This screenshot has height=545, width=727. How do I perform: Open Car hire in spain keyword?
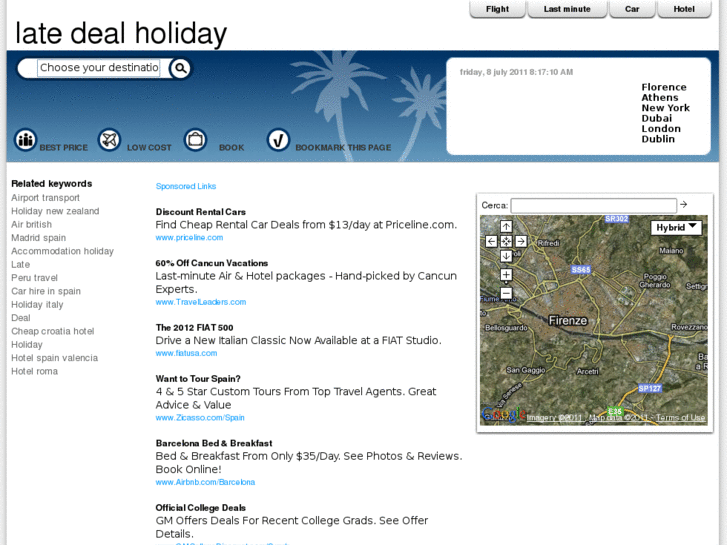tap(46, 291)
